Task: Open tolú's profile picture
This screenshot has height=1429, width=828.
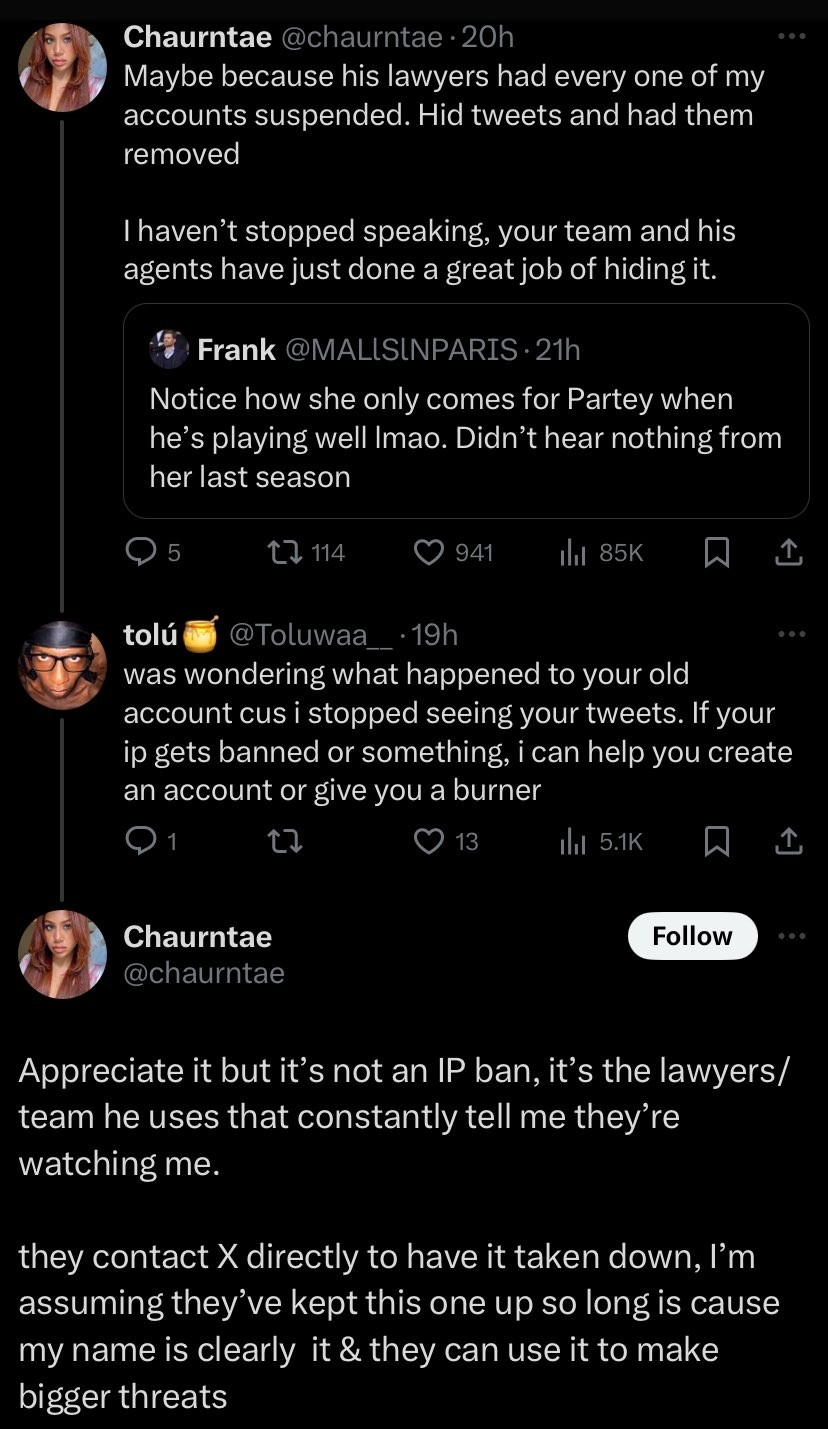Action: click(62, 663)
